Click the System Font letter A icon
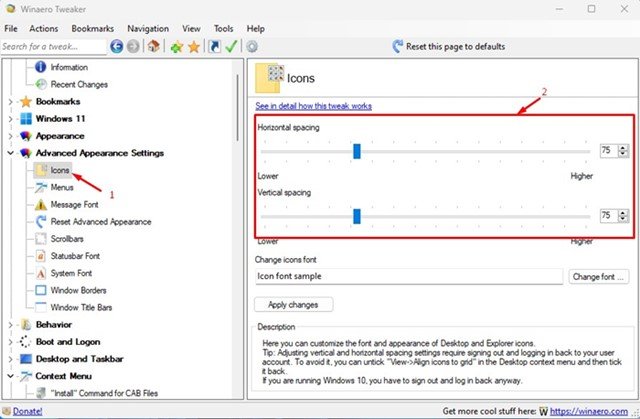This screenshot has height=419, width=640. coord(41,273)
